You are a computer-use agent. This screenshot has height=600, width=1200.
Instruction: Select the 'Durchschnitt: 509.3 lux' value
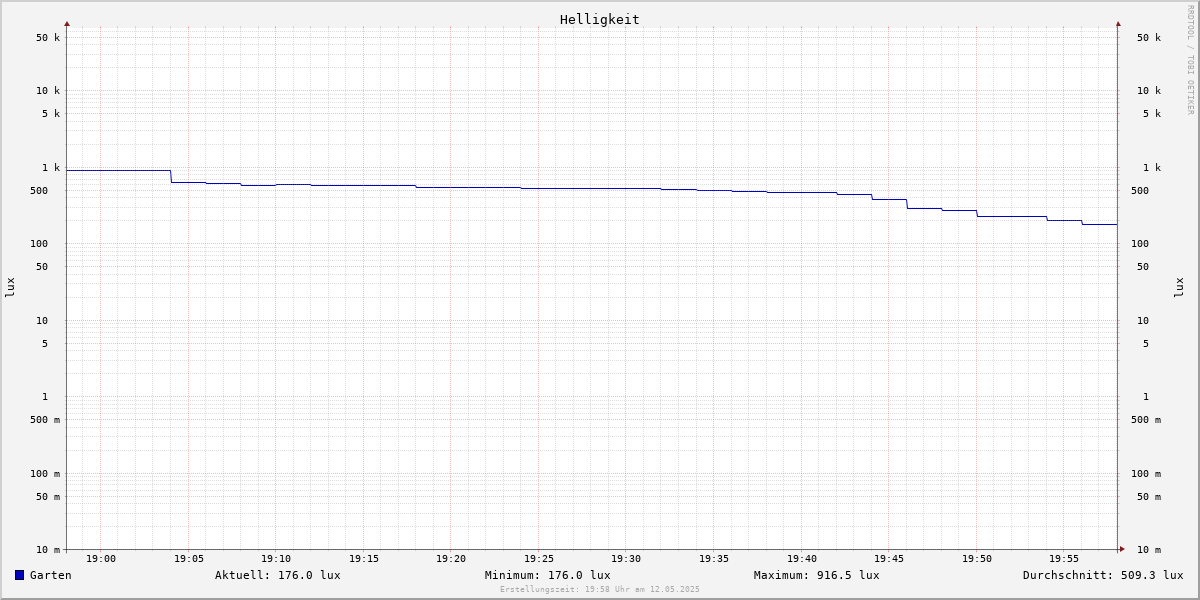(1103, 575)
